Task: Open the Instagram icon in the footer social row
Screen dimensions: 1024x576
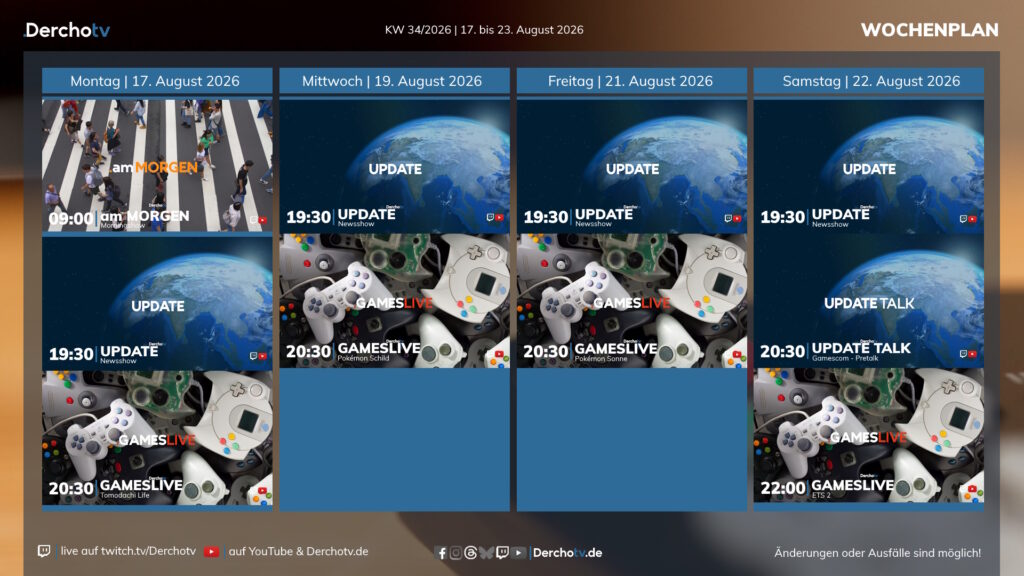Action: pyautogui.click(x=456, y=553)
